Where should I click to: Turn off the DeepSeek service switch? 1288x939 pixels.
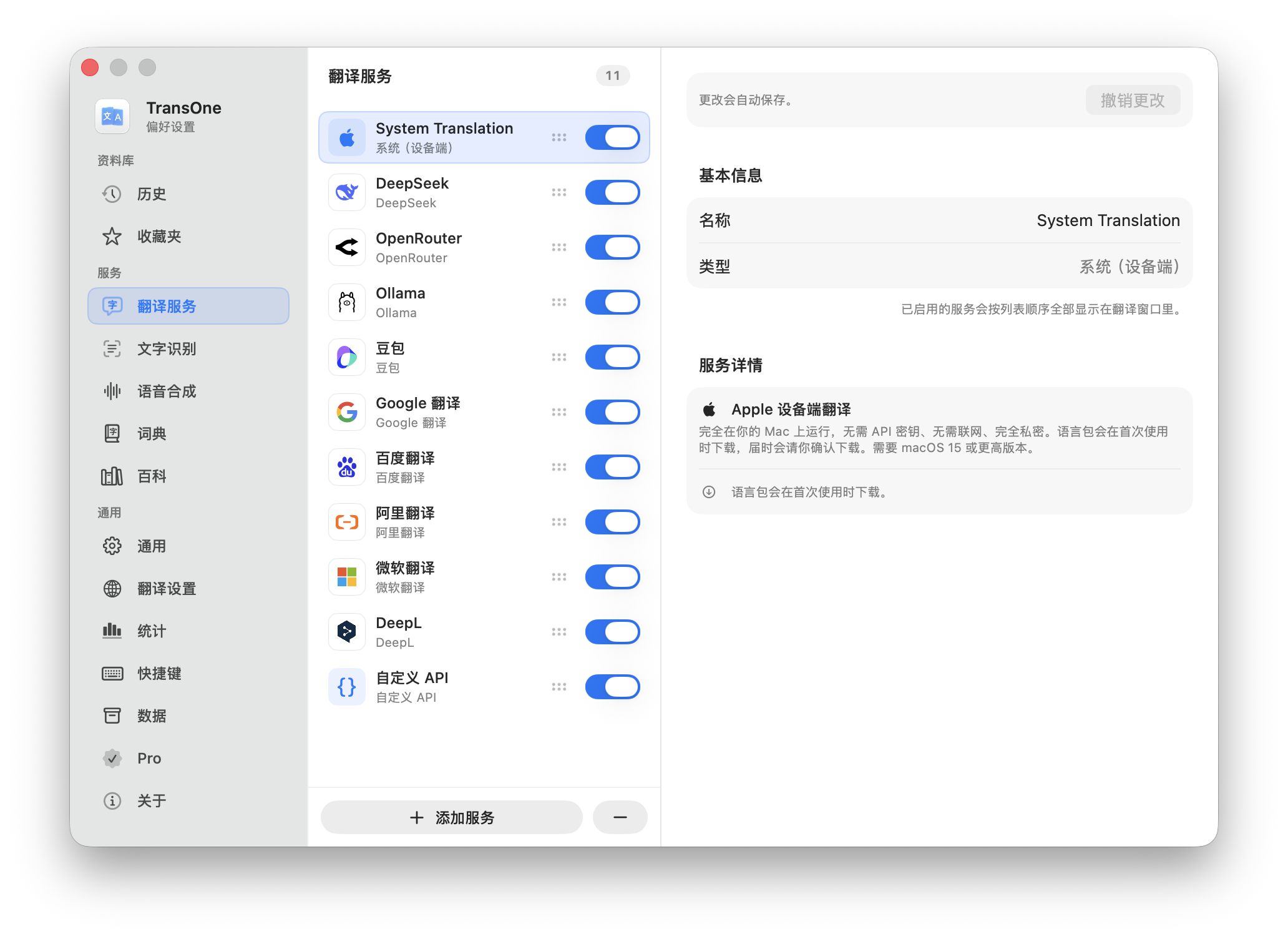(x=613, y=192)
